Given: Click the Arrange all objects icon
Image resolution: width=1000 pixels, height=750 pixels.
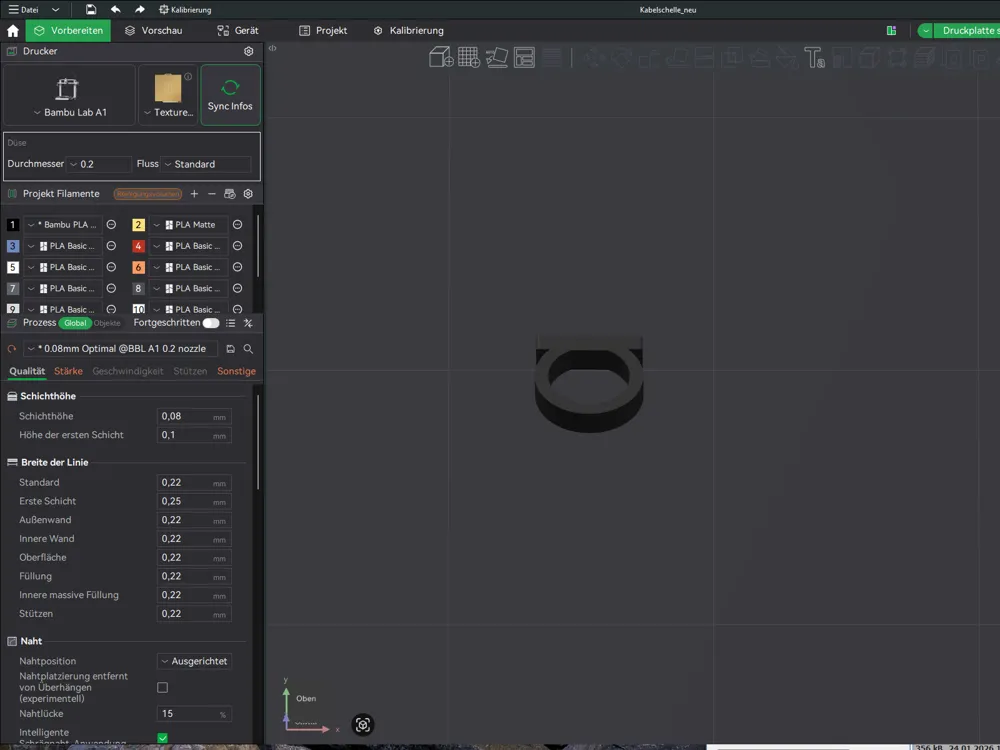Looking at the screenshot, I should point(524,57).
